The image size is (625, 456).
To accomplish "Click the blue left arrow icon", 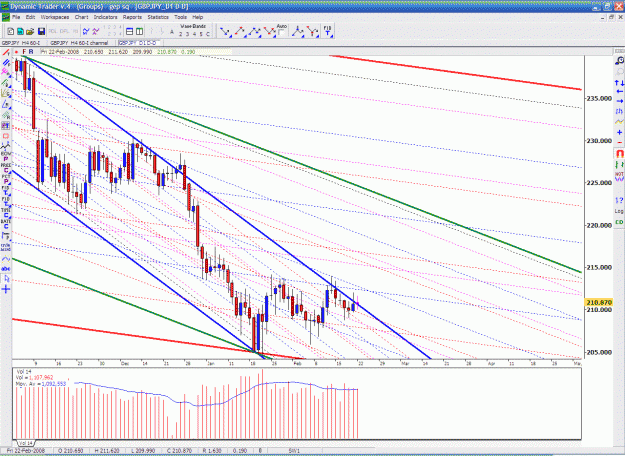I will coord(619,92).
